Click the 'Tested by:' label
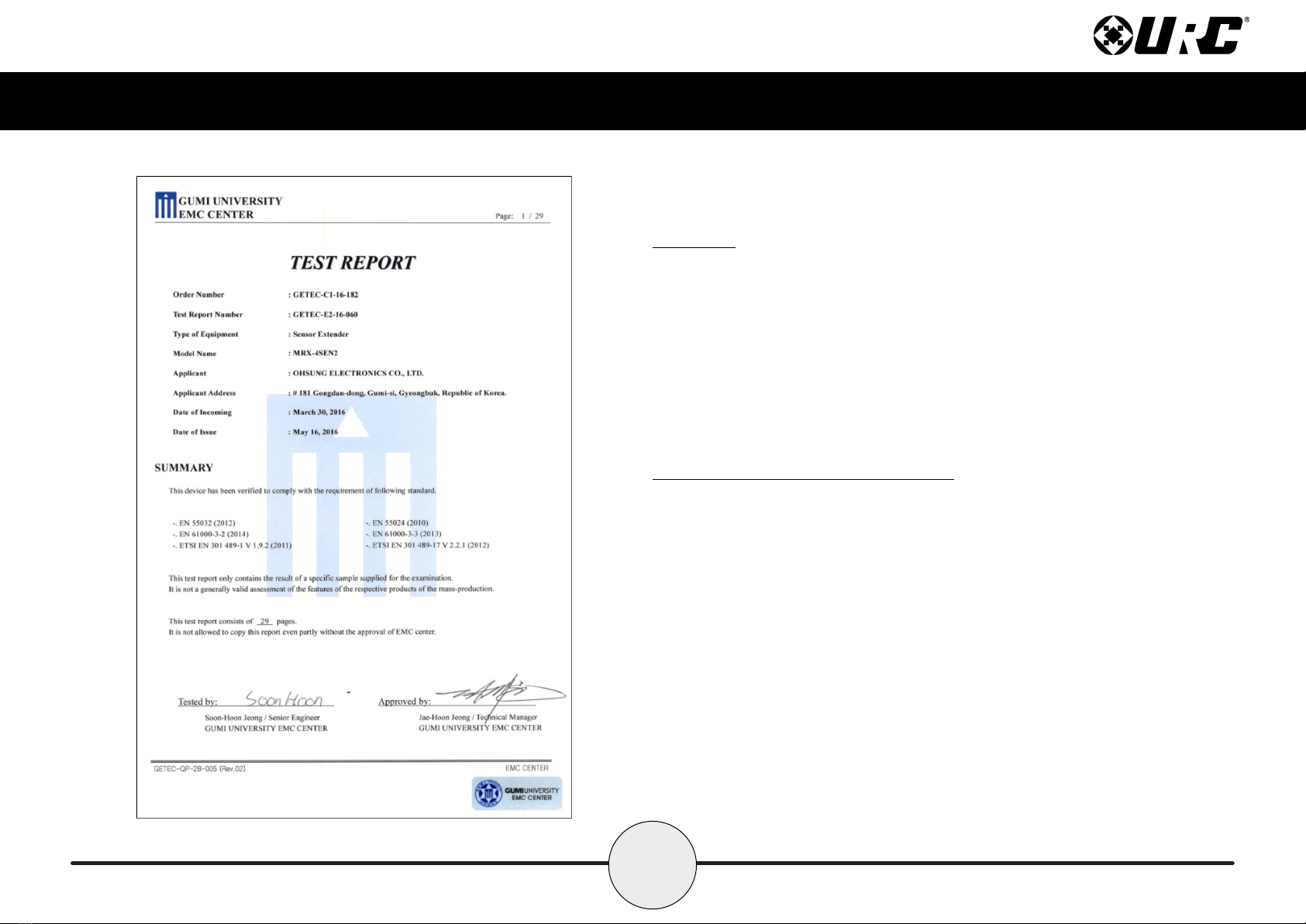This screenshot has width=1306, height=924. click(198, 702)
